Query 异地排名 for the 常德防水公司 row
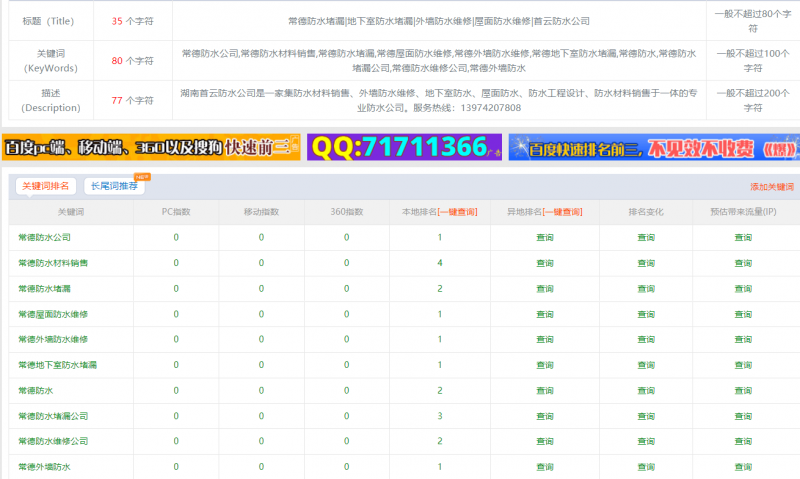This screenshot has width=800, height=479. pos(544,238)
